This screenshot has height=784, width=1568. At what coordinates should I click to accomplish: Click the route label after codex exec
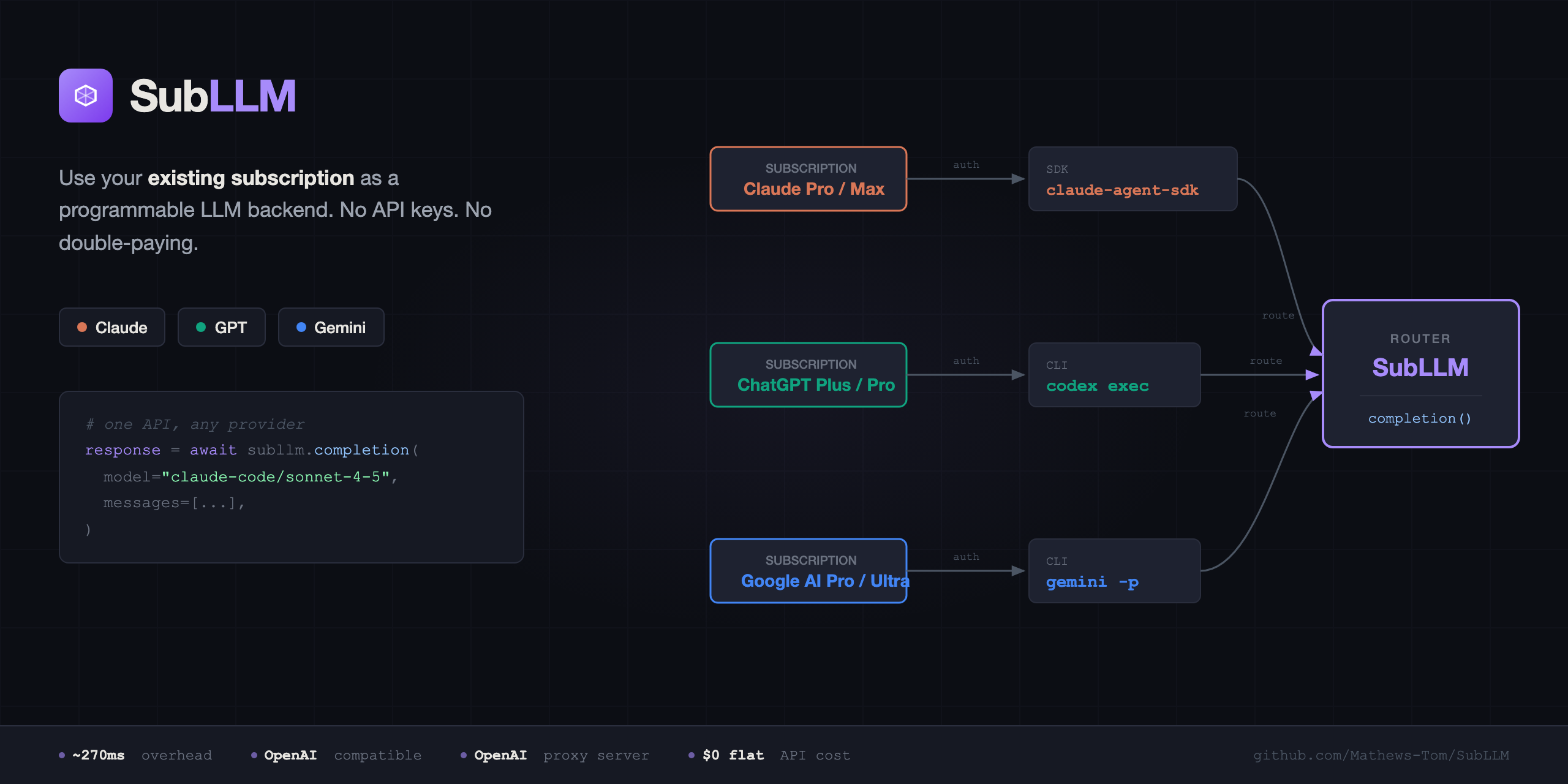pos(1266,361)
